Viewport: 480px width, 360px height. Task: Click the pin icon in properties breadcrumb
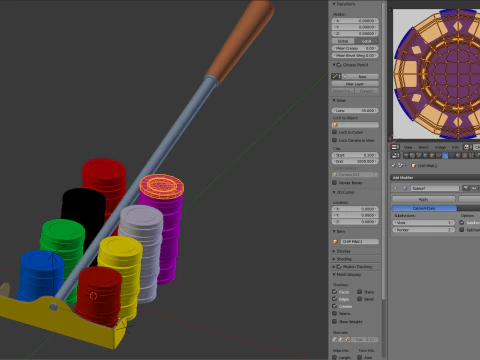point(394,166)
